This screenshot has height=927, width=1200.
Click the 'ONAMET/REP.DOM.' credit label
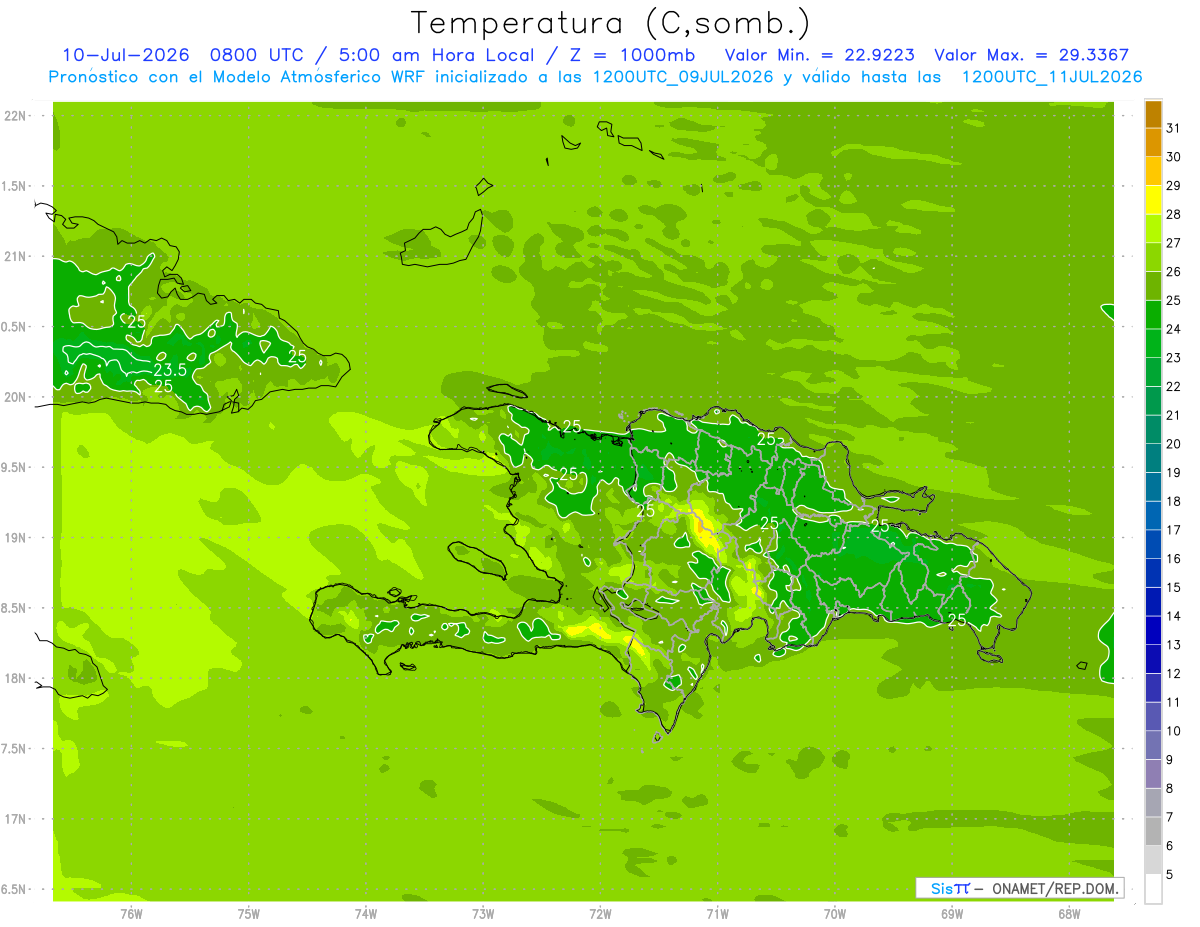coord(1055,888)
